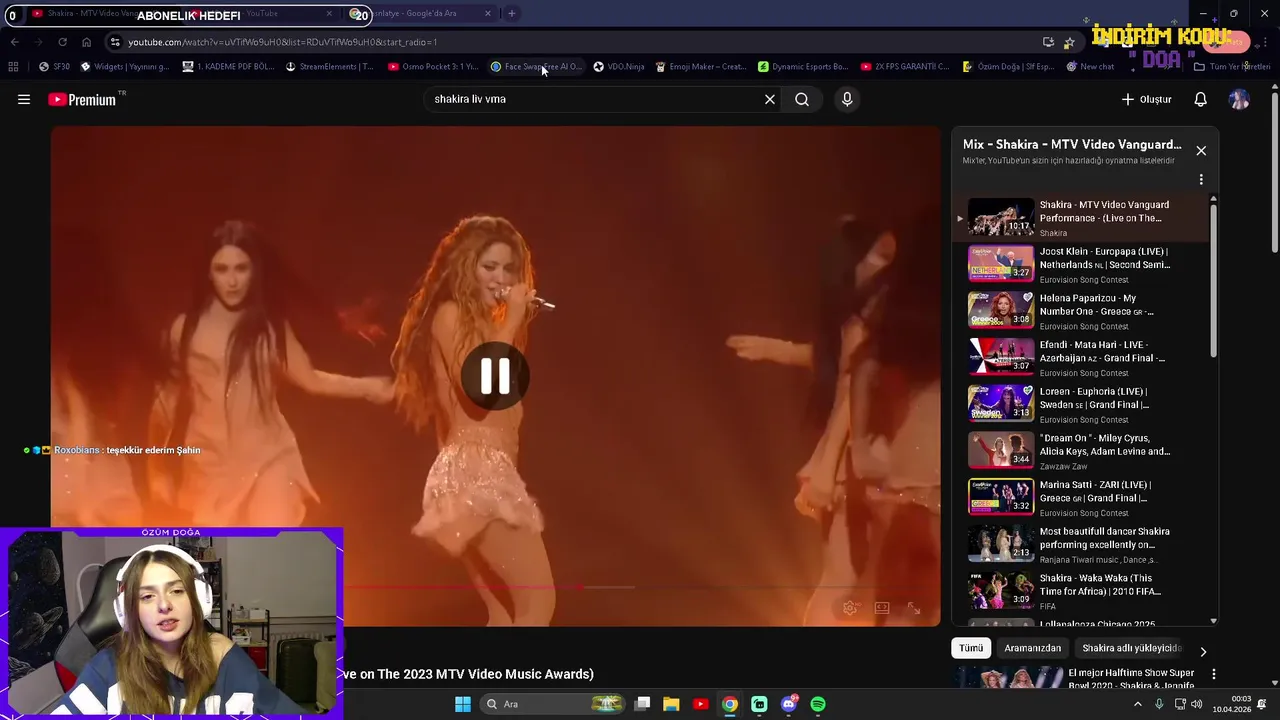The height and width of the screenshot is (720, 1280).
Task: Open player settings gear icon
Action: pos(850,608)
